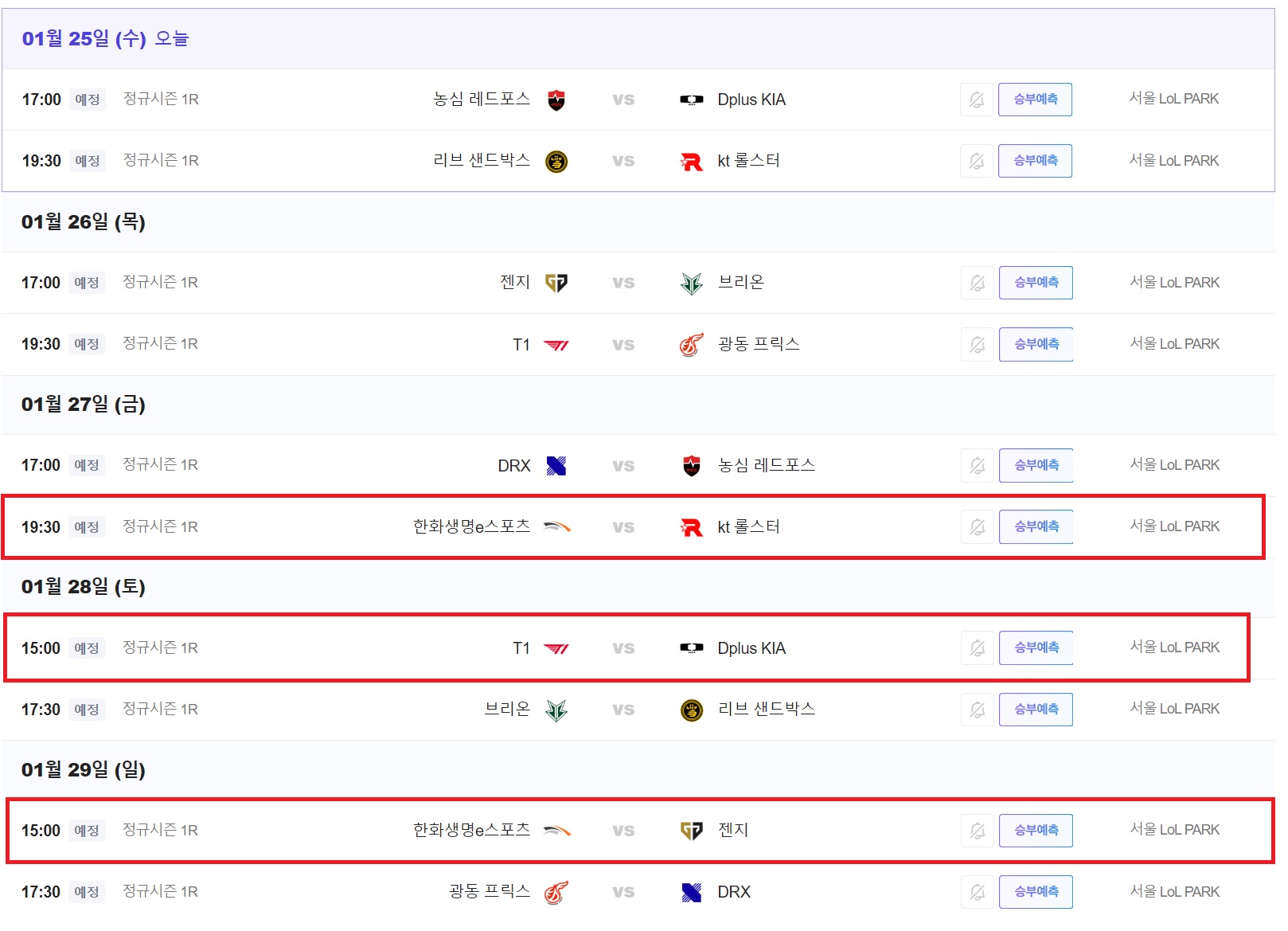
Task: Click 승부예측 for Liiv Sandbox vs kt Rolster
Action: point(1035,161)
